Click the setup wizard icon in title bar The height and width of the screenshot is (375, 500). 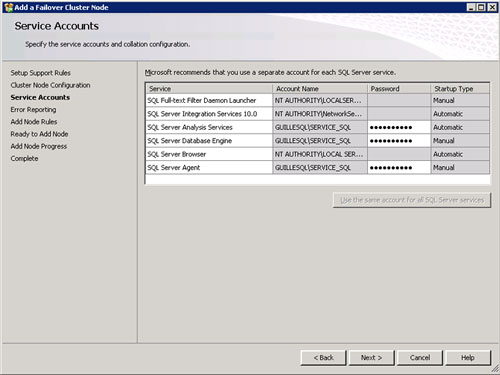point(8,7)
